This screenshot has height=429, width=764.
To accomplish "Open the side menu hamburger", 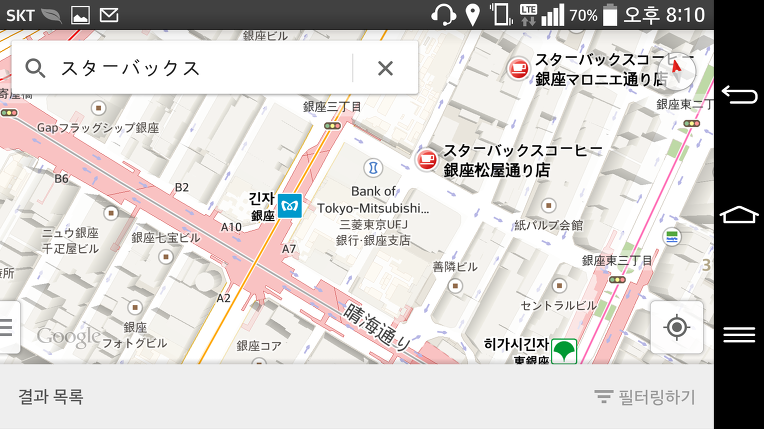I will (x=7, y=328).
